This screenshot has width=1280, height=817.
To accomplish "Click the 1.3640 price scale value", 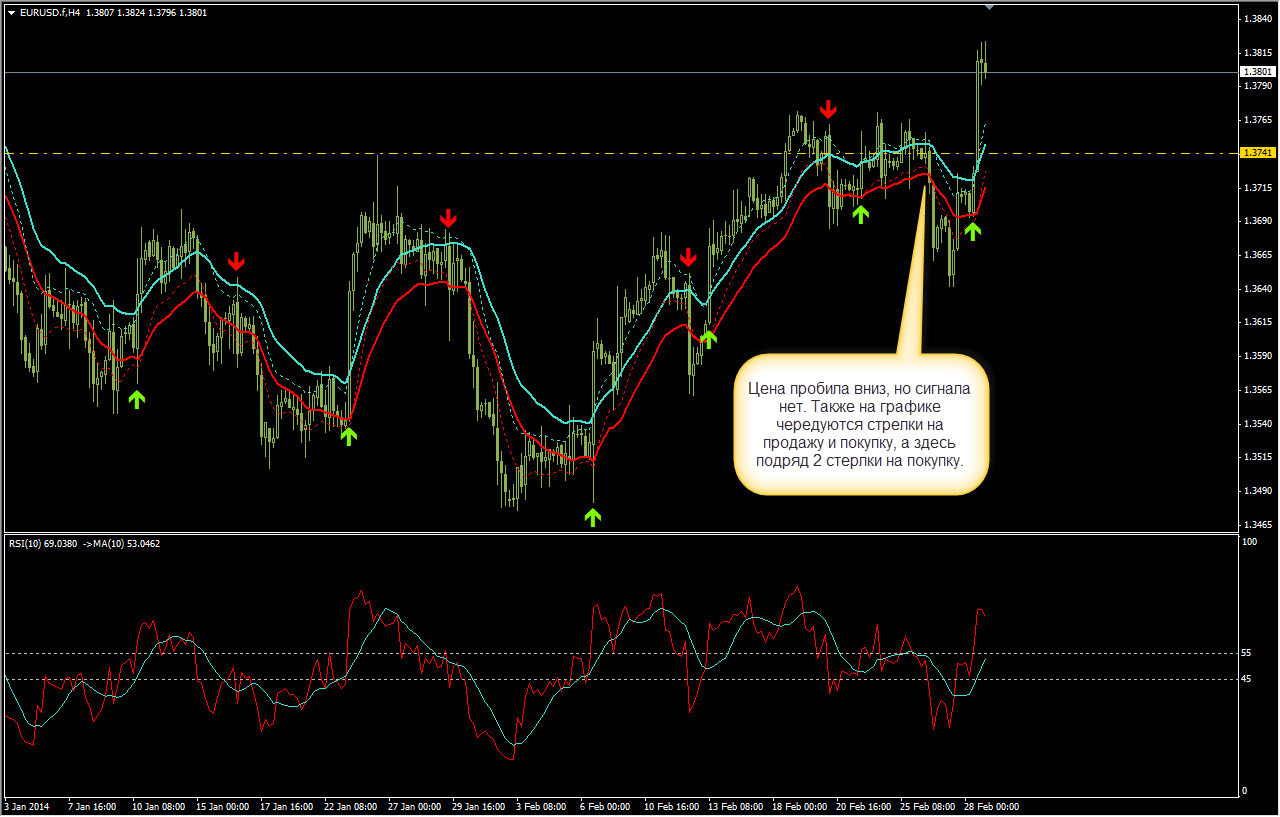I will (1258, 289).
